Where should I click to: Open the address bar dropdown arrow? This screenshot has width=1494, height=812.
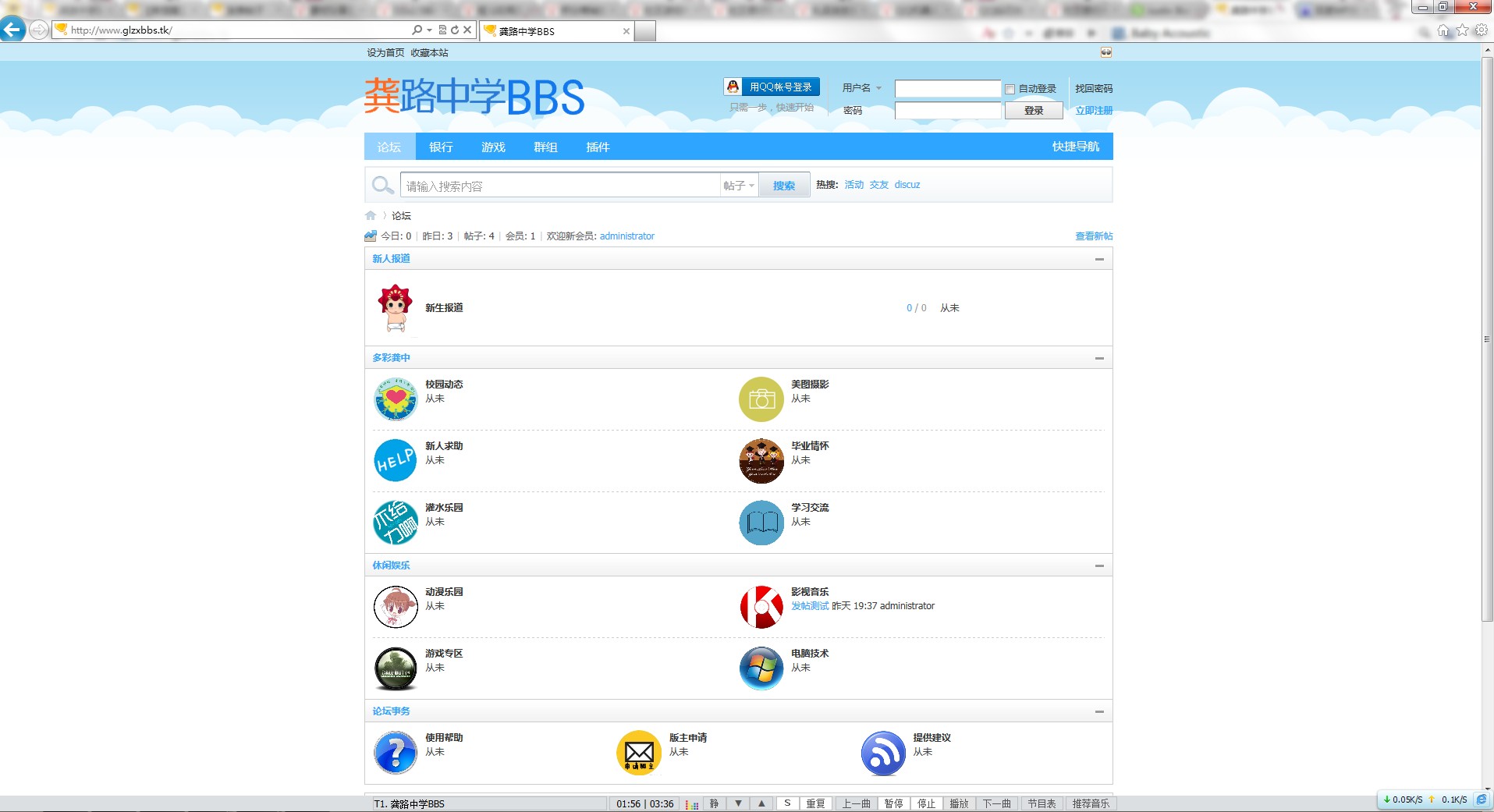coord(429,30)
